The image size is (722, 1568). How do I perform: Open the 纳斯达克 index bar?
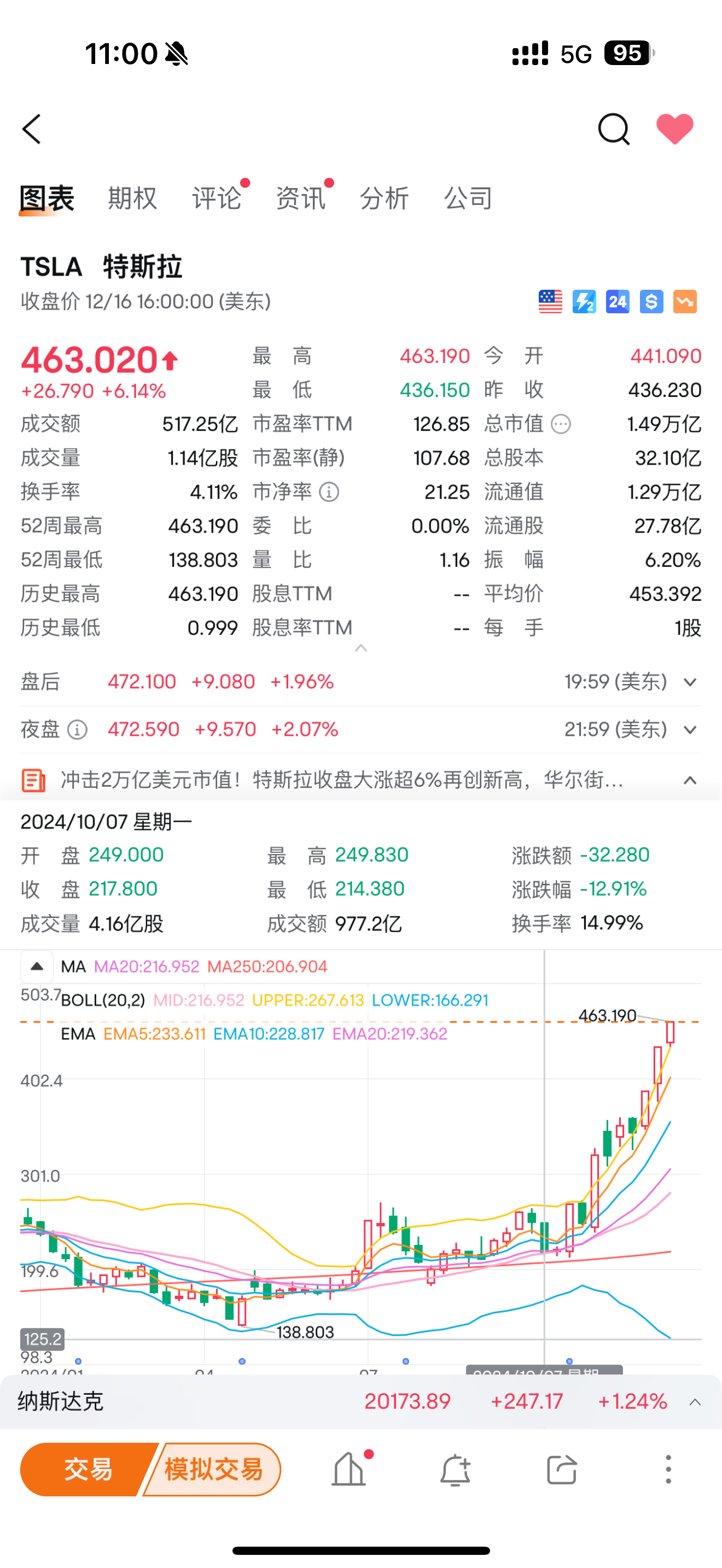pos(361,1402)
